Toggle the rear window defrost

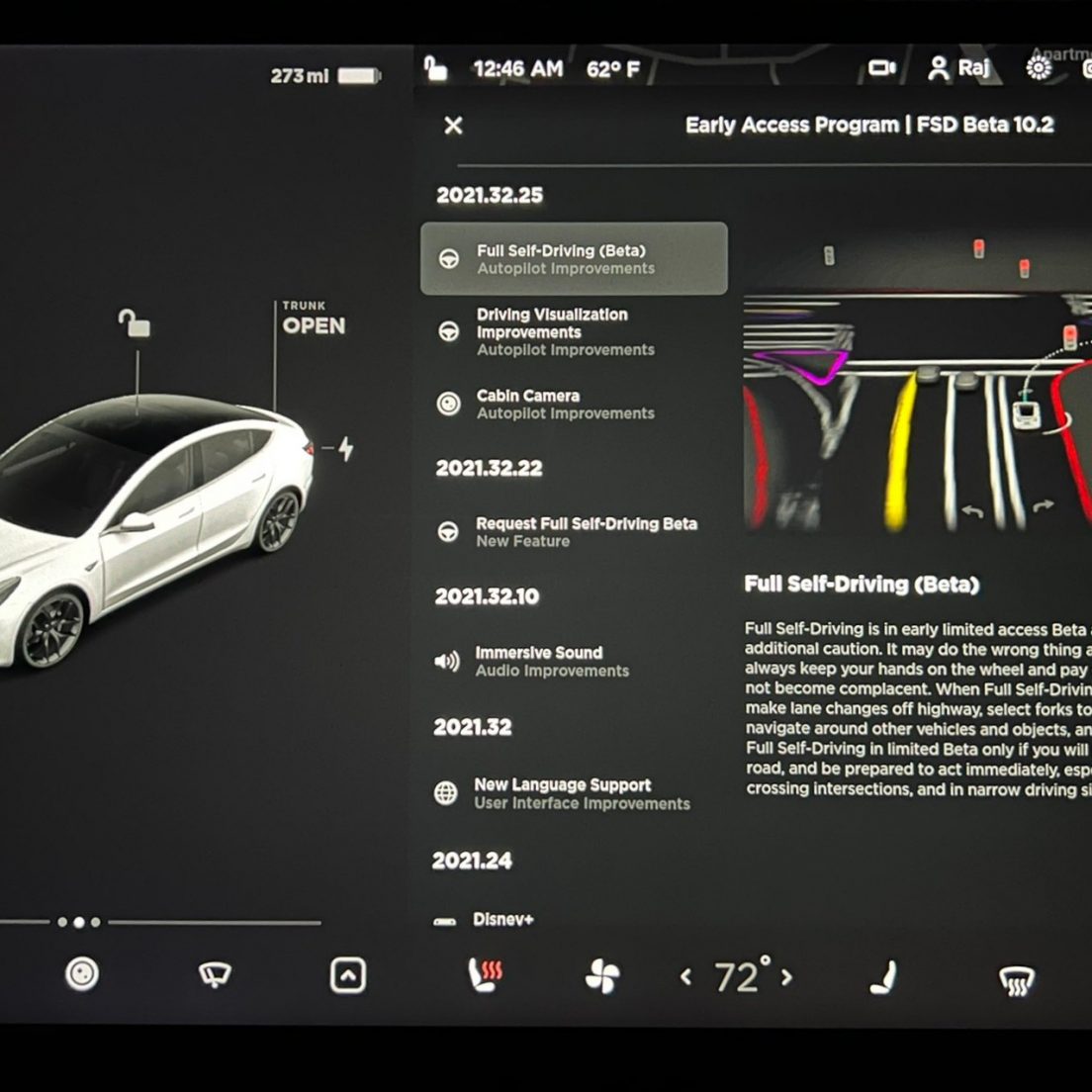(1017, 980)
